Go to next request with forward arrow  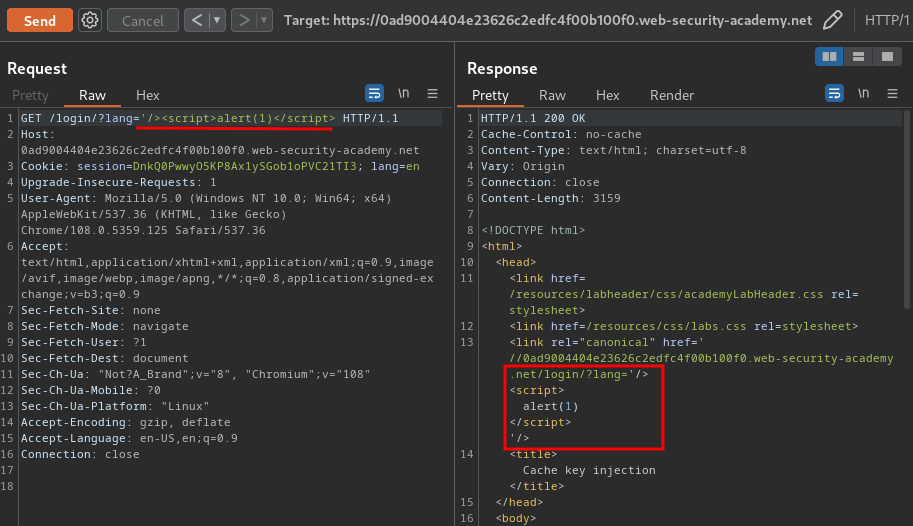245,20
